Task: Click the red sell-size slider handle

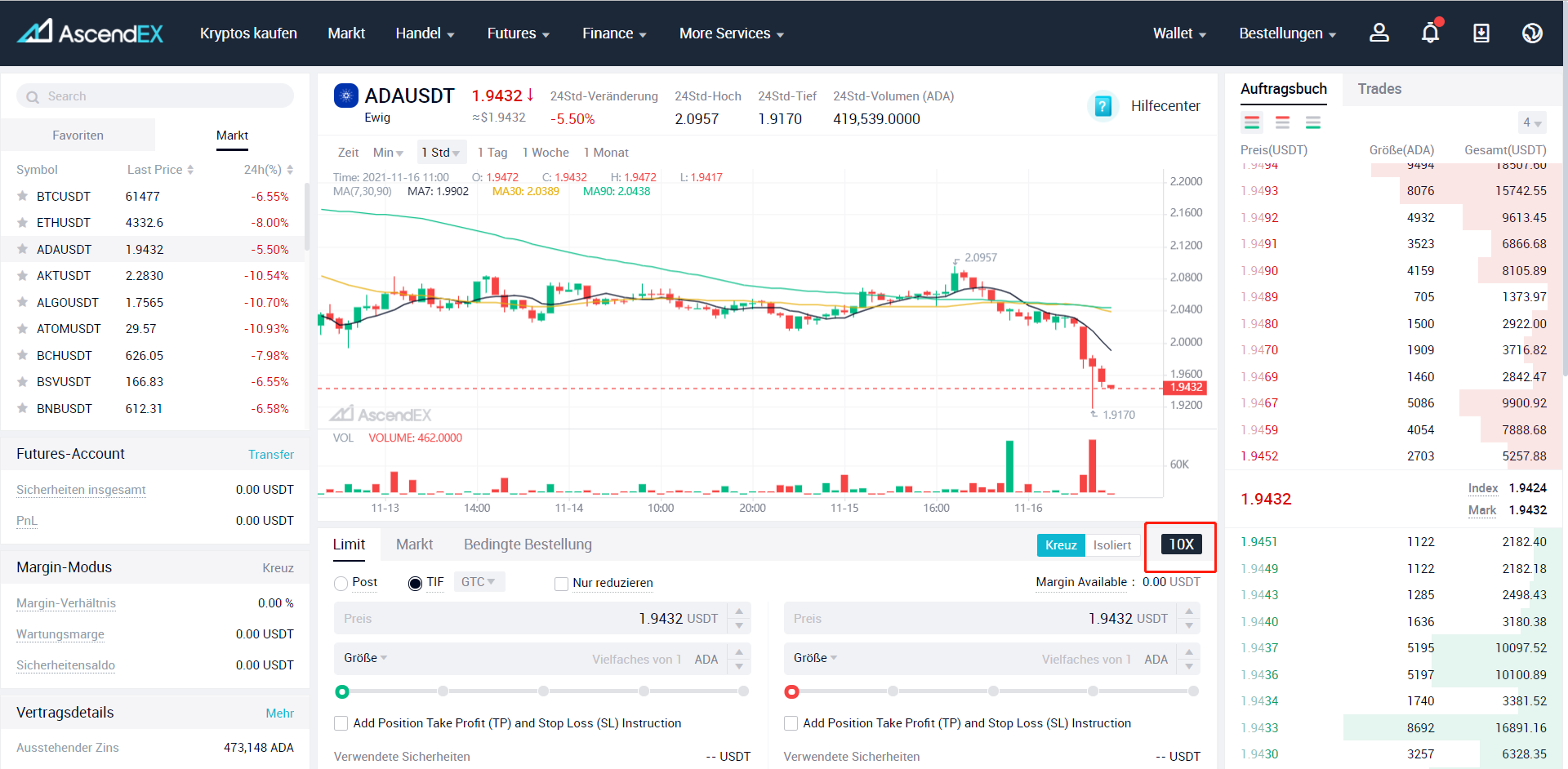Action: [x=791, y=692]
